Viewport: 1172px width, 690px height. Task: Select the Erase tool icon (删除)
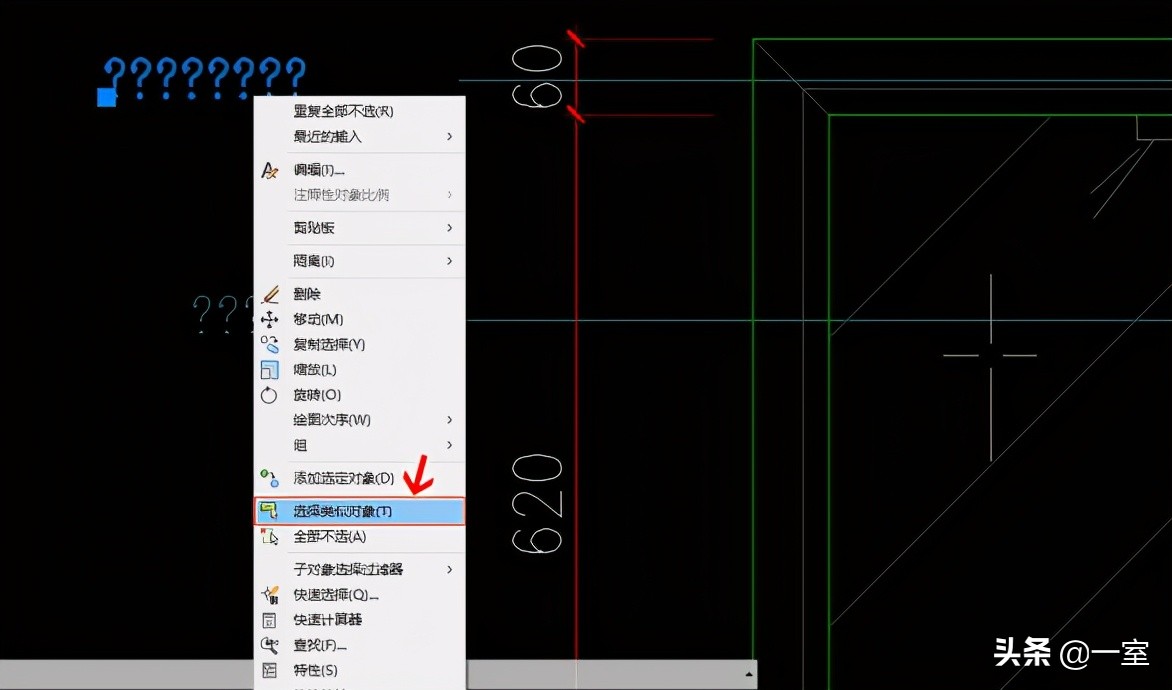tap(268, 294)
